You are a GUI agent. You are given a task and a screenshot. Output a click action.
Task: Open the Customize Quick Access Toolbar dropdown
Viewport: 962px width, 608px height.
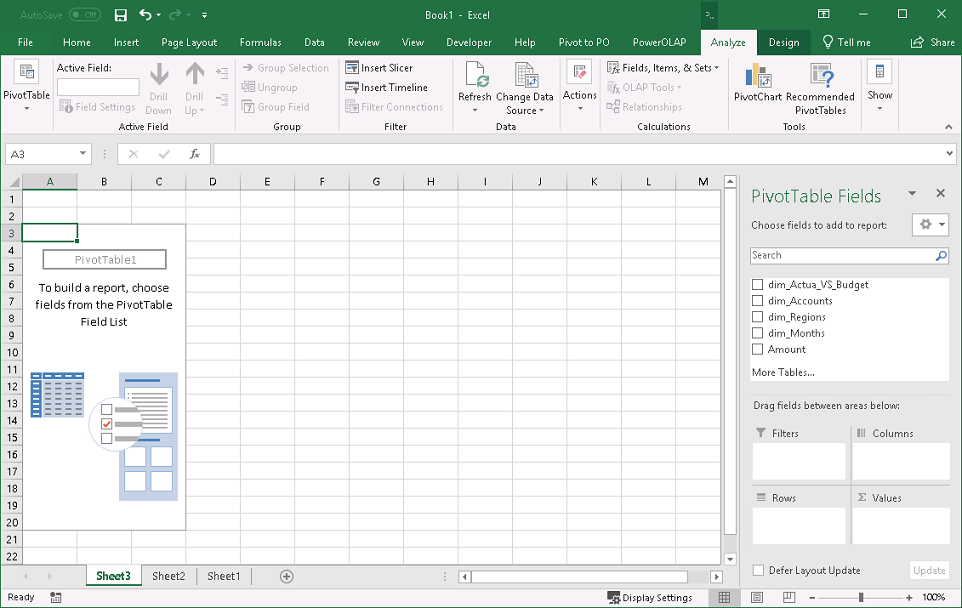point(204,15)
